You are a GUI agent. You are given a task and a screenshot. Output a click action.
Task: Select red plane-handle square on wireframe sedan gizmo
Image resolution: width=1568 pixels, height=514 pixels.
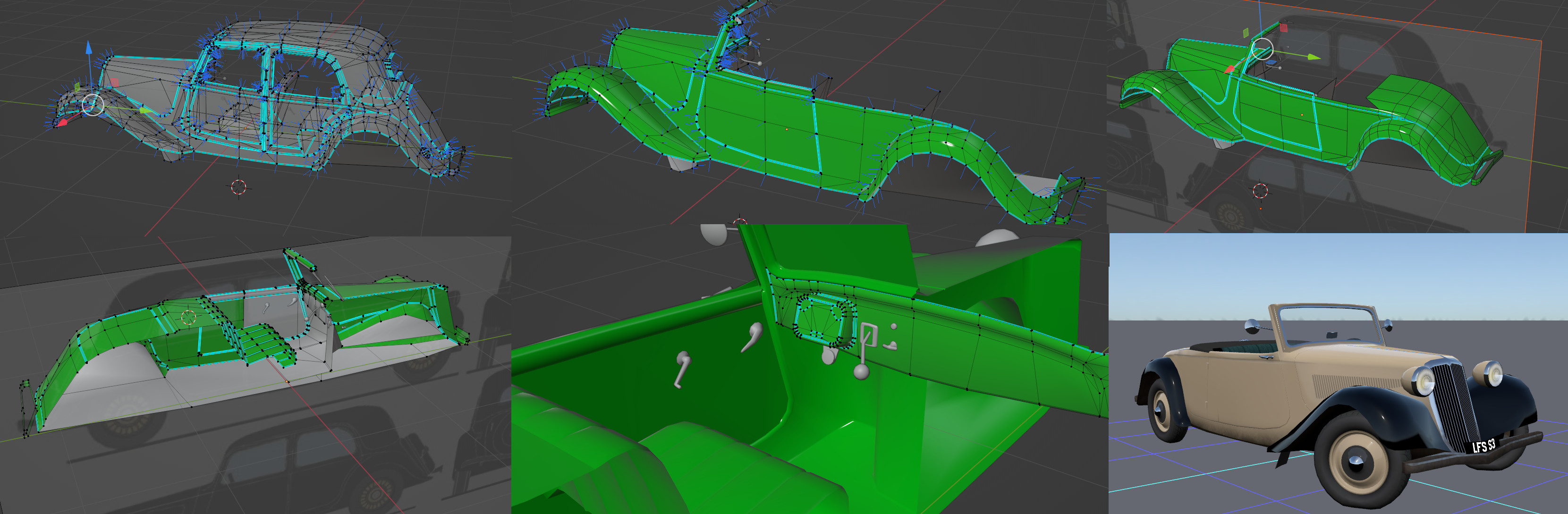coord(114,82)
